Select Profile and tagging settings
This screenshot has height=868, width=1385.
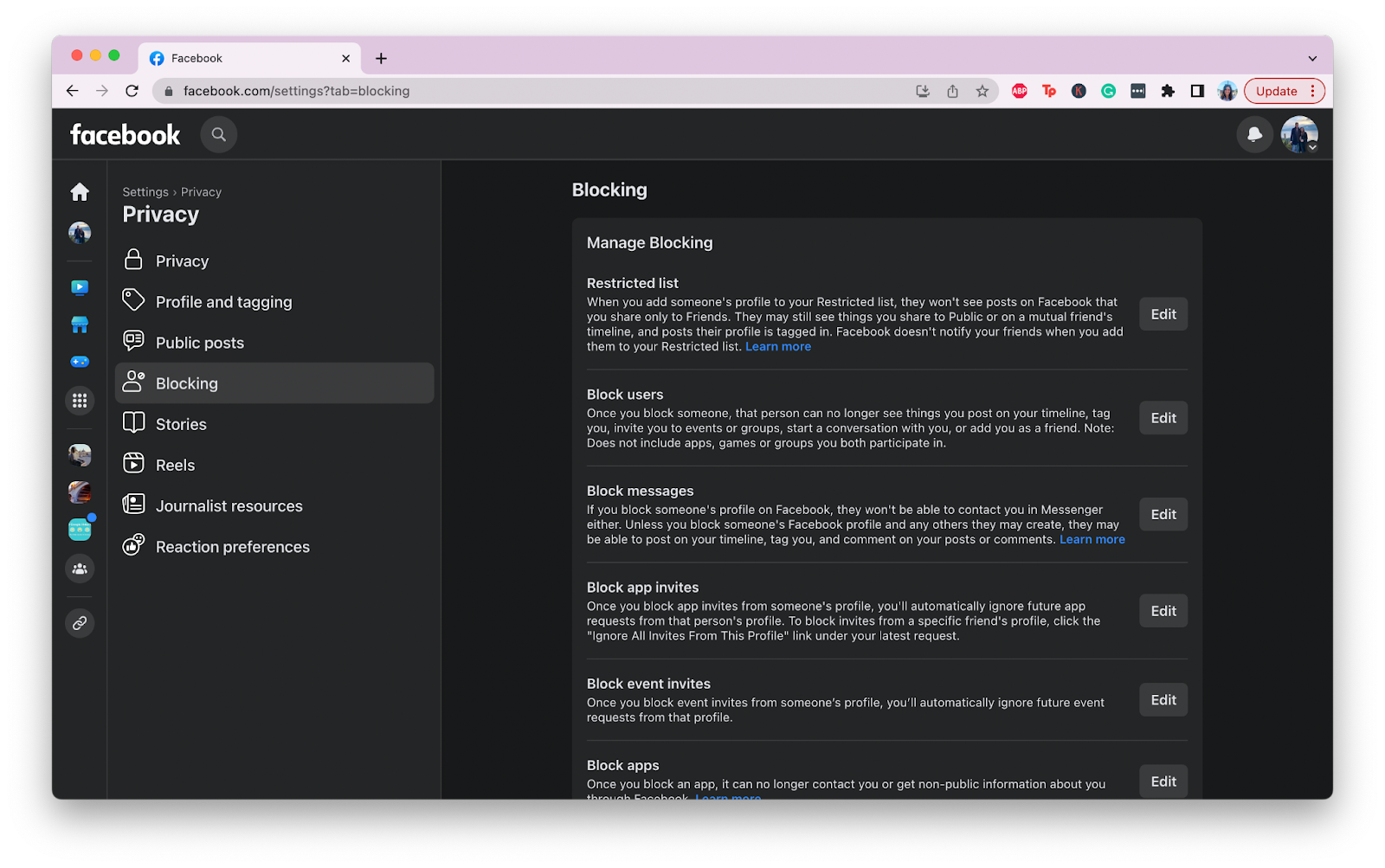coord(223,302)
